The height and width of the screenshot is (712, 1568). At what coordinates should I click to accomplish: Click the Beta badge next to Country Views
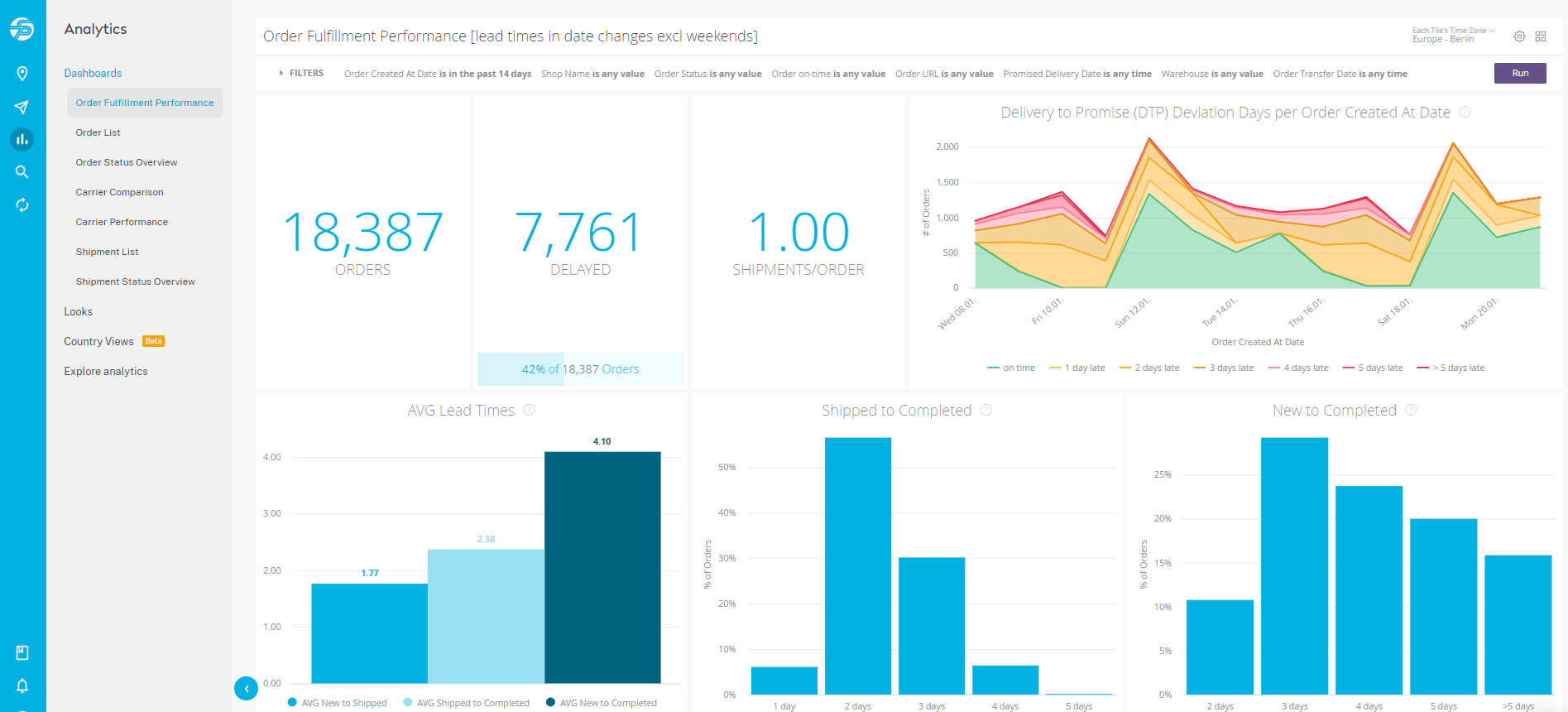point(154,341)
